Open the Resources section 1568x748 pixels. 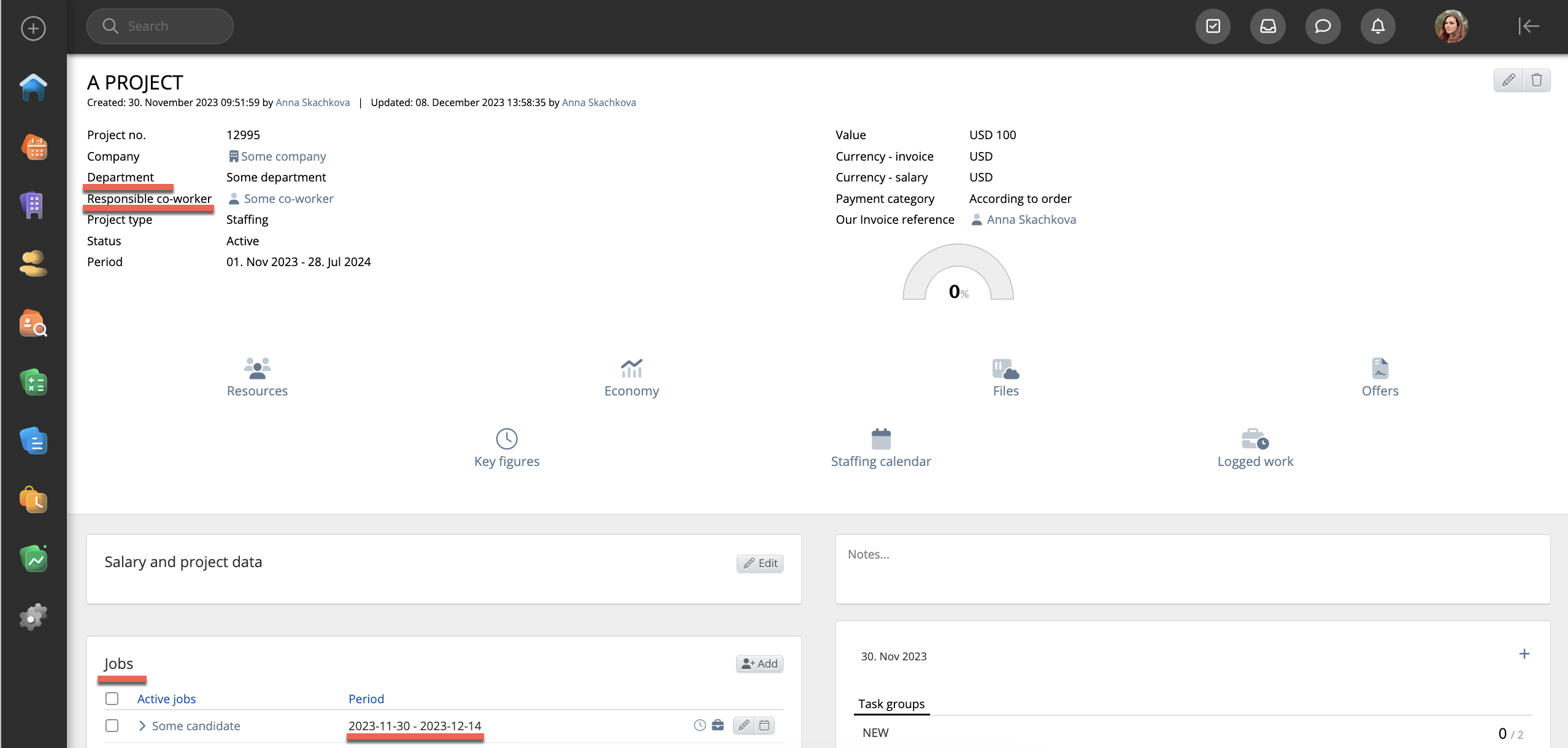pos(257,378)
